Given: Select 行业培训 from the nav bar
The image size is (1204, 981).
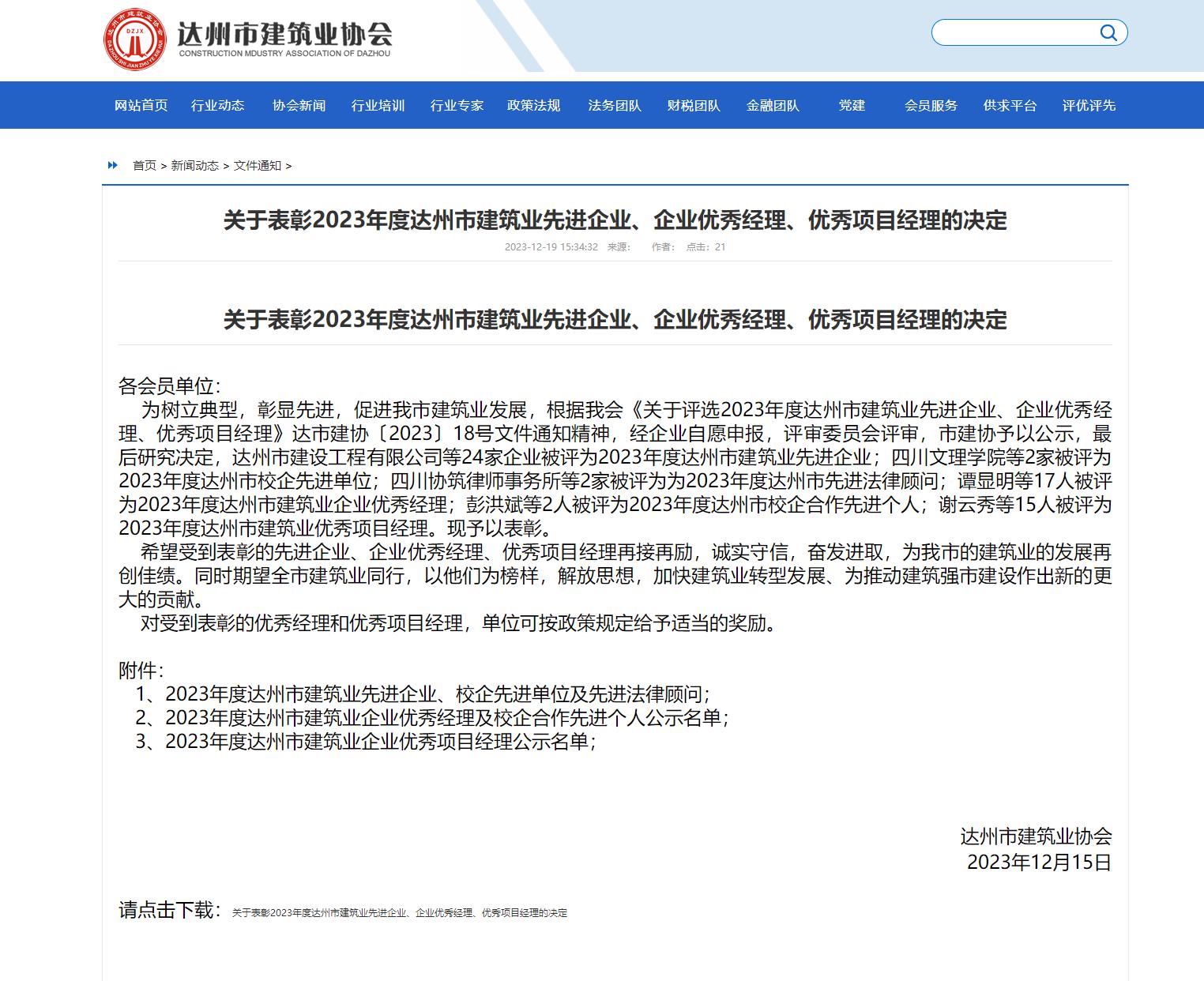Looking at the screenshot, I should [378, 105].
